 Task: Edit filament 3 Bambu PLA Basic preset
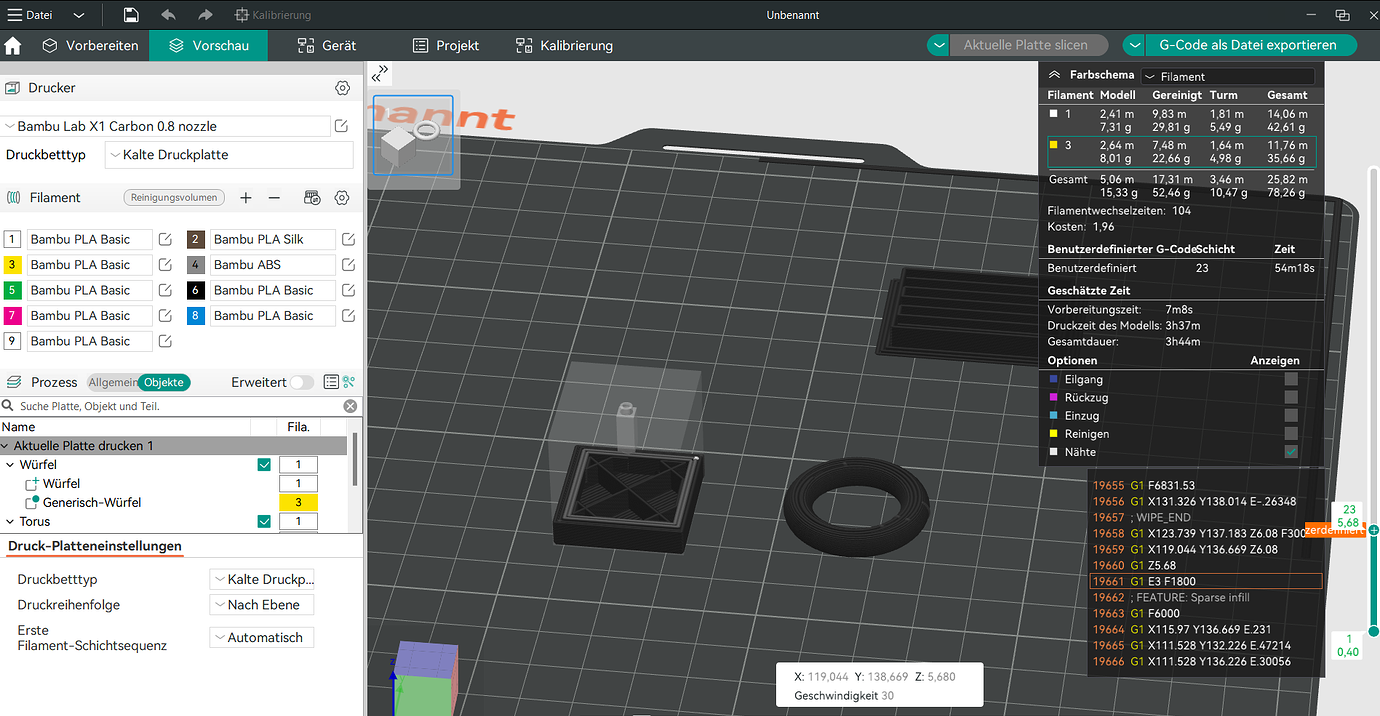coord(166,265)
